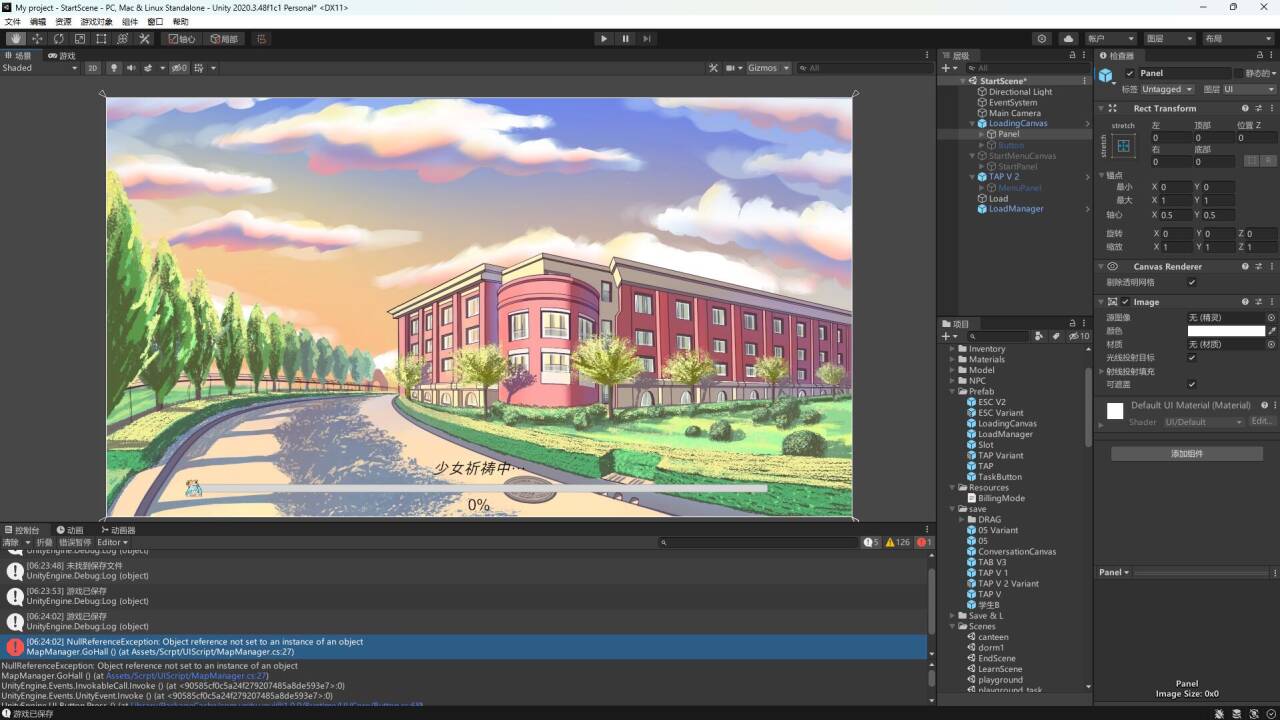Disable the Image component checkbox
Image resolution: width=1280 pixels, height=720 pixels.
click(1125, 302)
